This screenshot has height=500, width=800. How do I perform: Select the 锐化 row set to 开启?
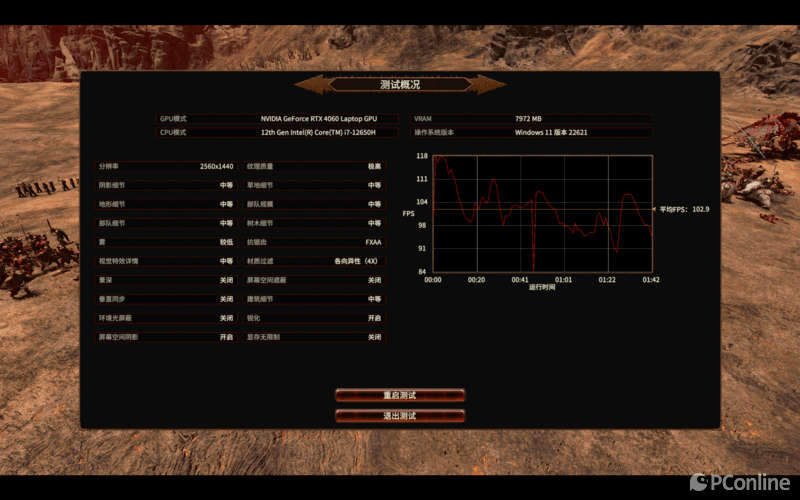314,318
